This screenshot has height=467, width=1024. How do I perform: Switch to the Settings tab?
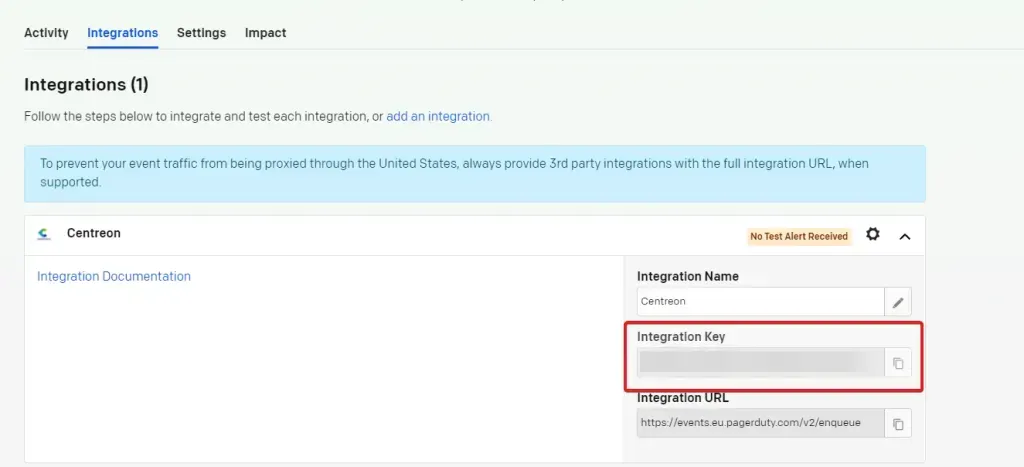point(201,33)
